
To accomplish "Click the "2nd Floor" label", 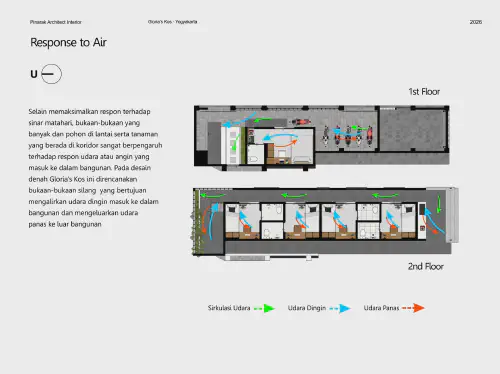I will (x=426, y=266).
